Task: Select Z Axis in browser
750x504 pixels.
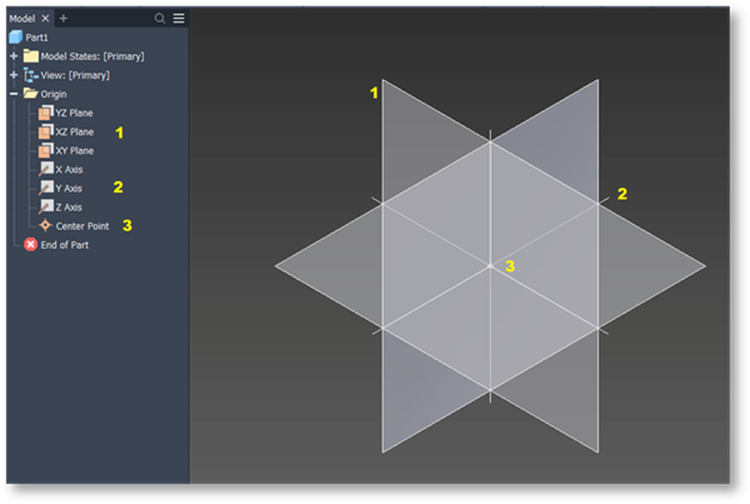Action: tap(68, 207)
